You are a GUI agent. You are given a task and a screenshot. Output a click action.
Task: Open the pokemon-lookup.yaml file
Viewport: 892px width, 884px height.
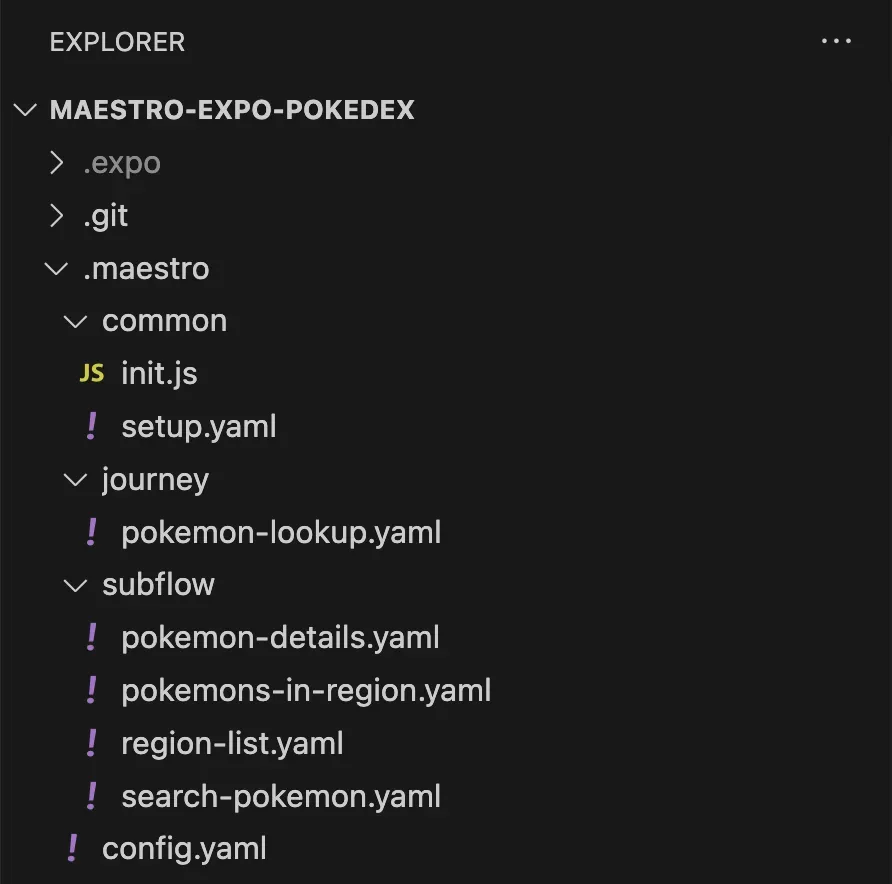(x=281, y=532)
